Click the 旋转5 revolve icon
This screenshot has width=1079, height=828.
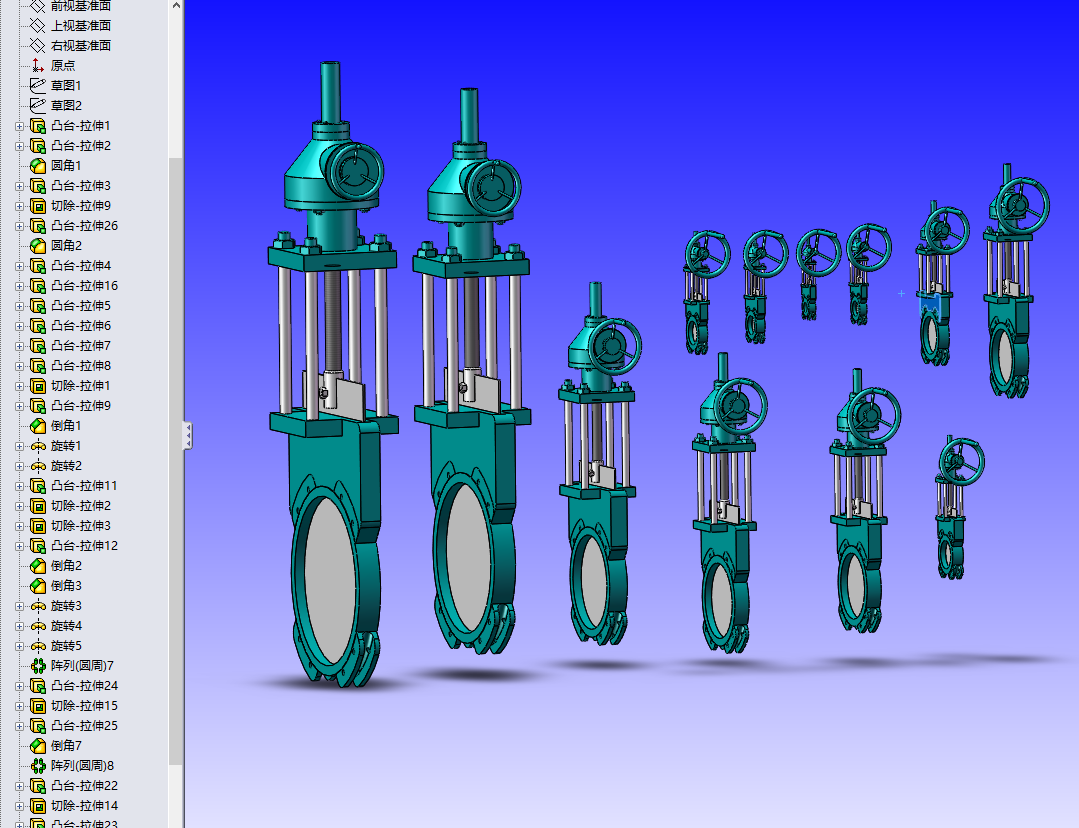[x=38, y=646]
